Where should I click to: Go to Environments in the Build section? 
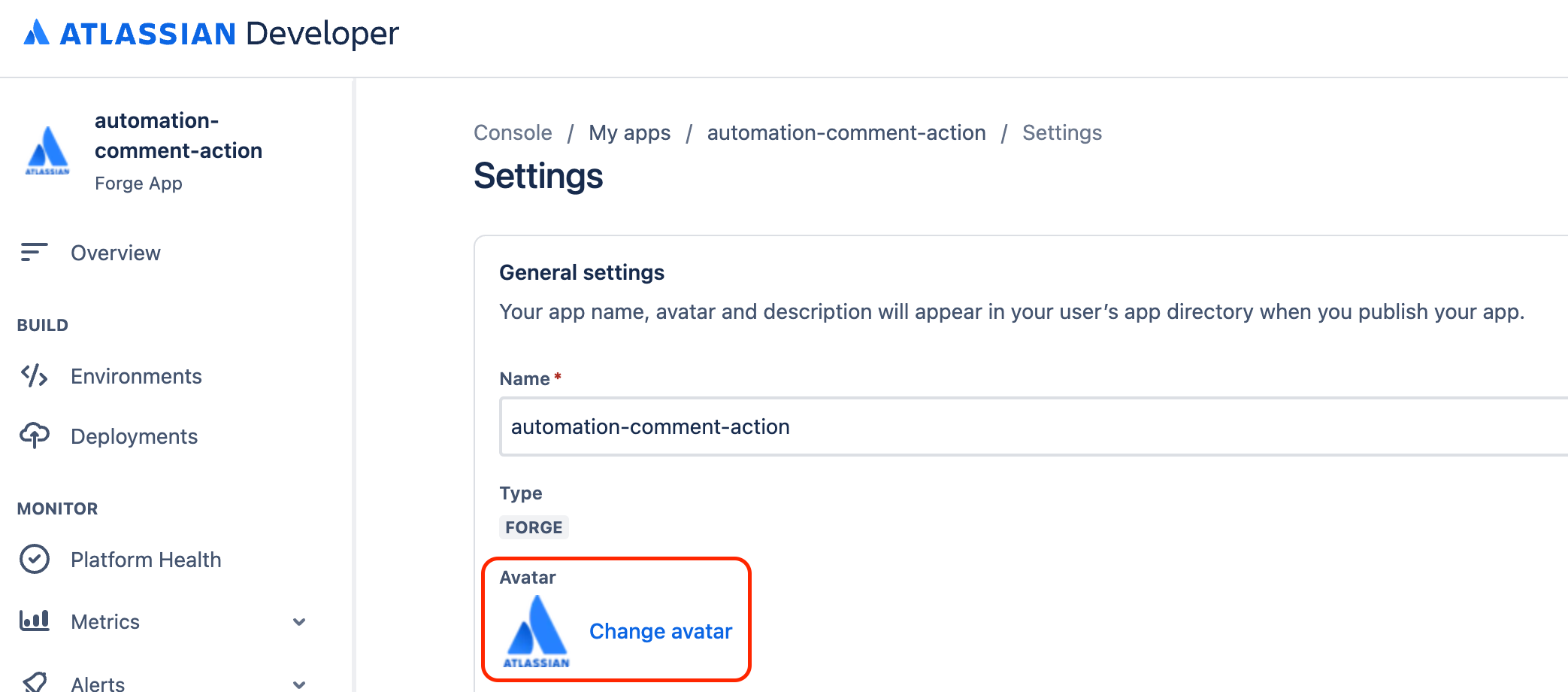click(x=136, y=376)
